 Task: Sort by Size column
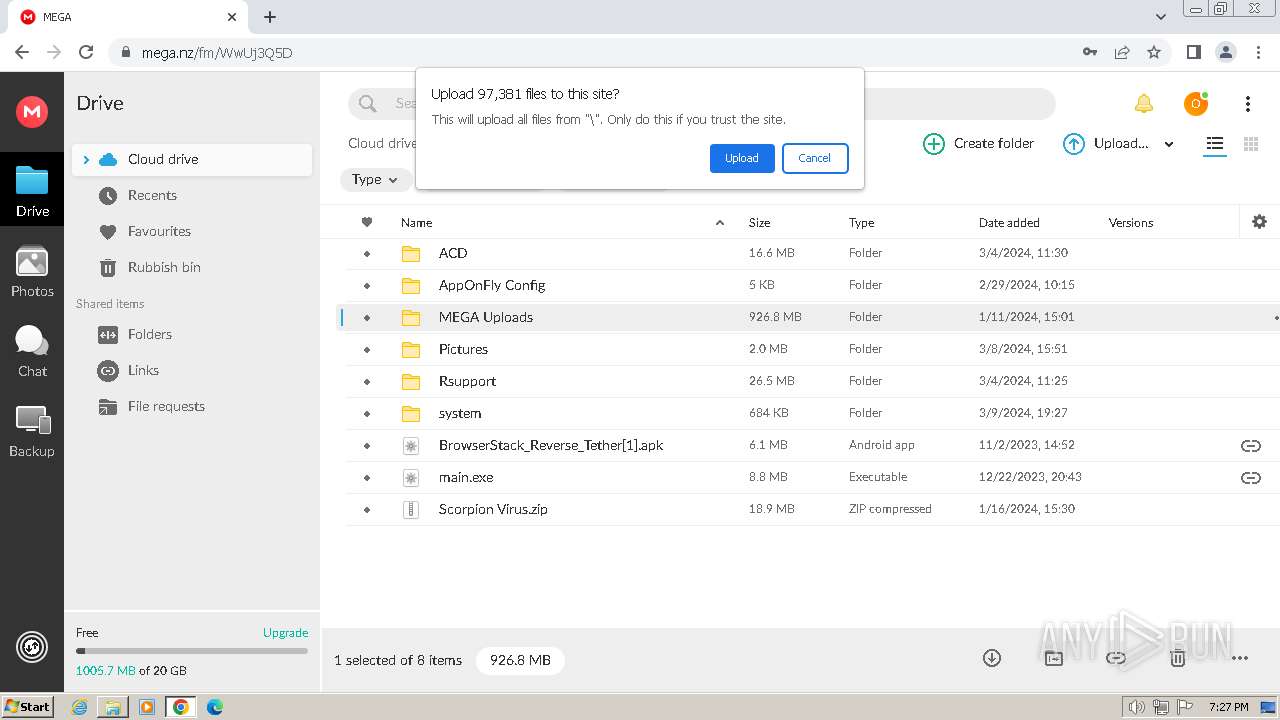759,223
